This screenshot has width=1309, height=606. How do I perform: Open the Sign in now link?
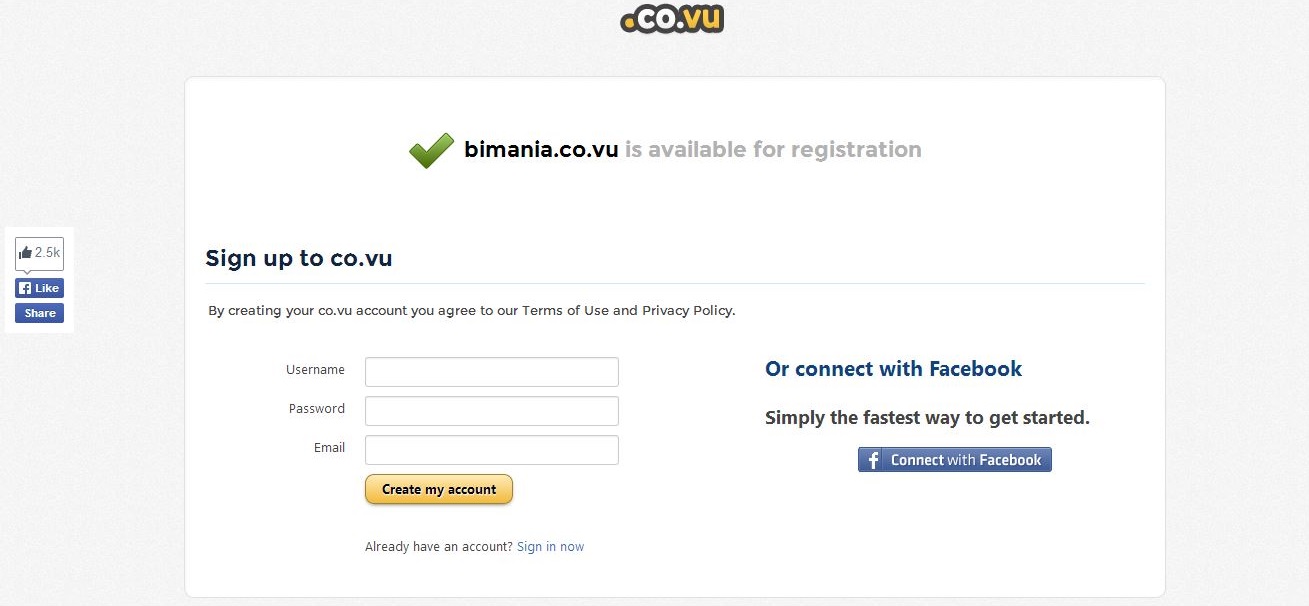point(551,547)
